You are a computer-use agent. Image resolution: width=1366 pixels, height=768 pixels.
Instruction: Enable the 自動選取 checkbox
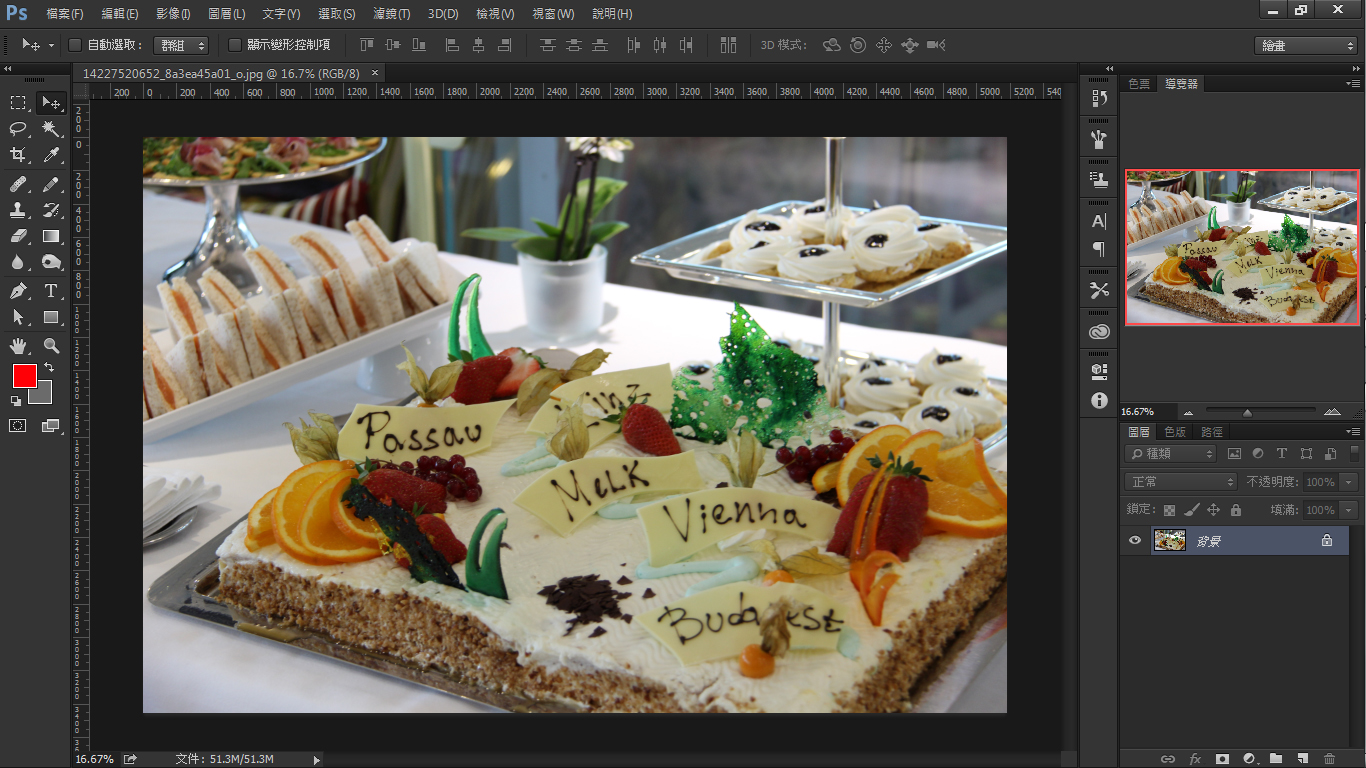tap(75, 45)
